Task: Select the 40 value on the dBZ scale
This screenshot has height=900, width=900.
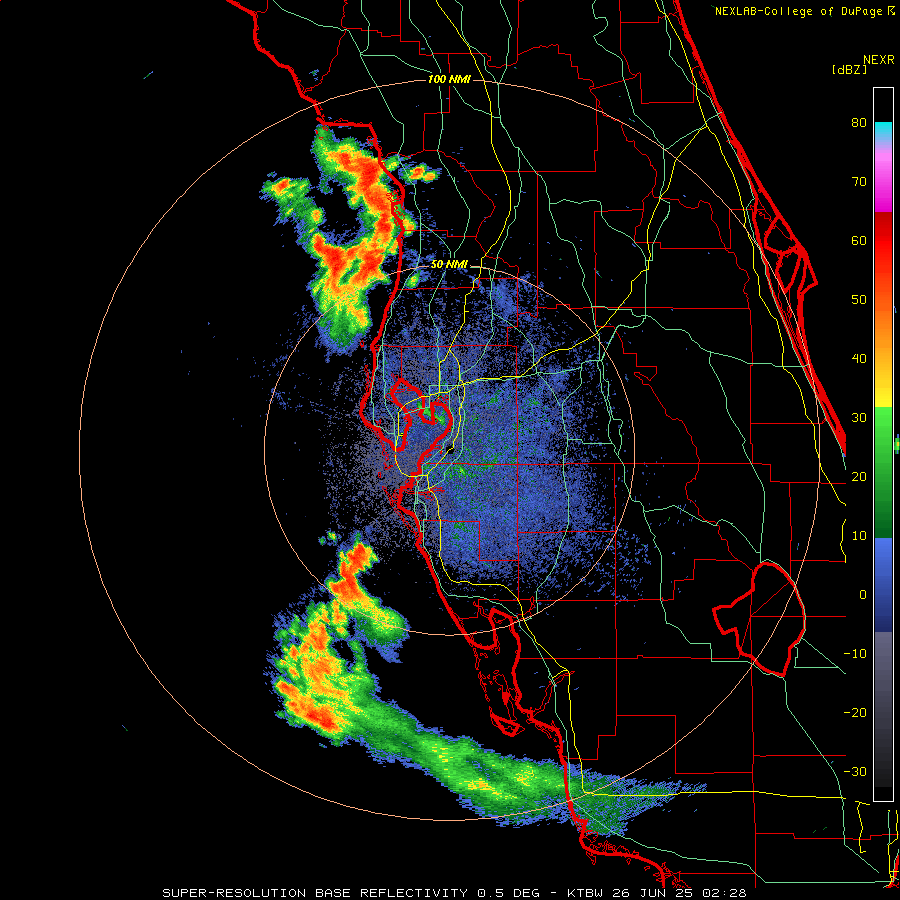Action: tap(859, 359)
